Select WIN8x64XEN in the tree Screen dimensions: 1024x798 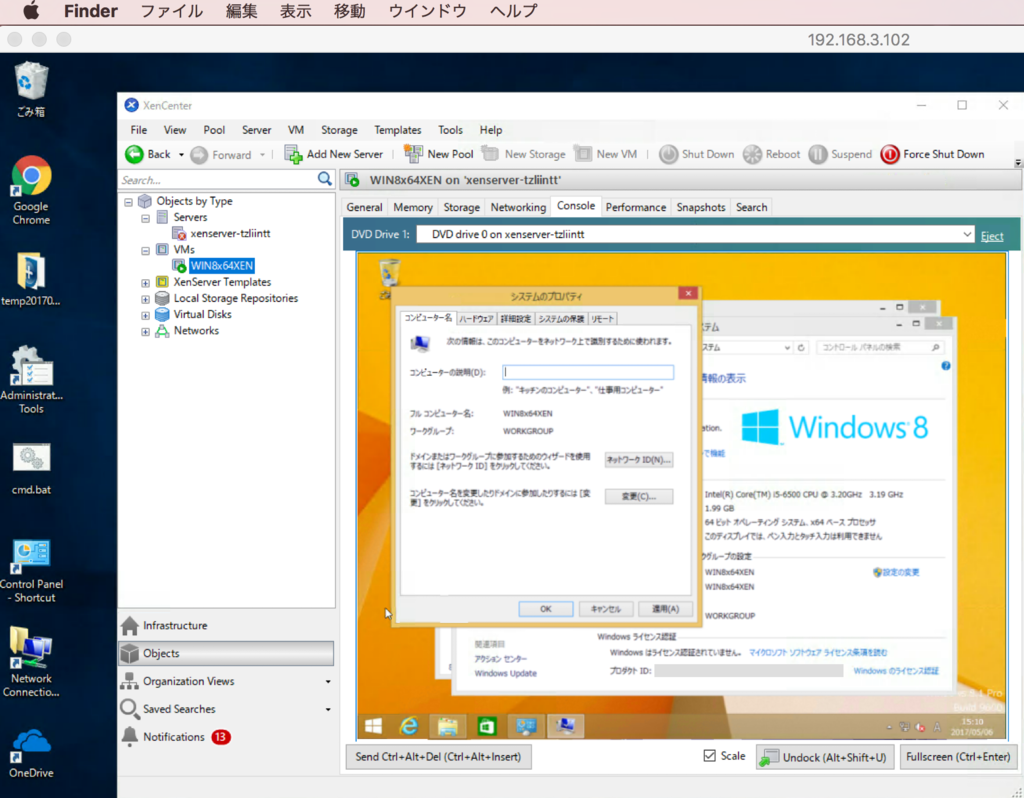(x=221, y=266)
